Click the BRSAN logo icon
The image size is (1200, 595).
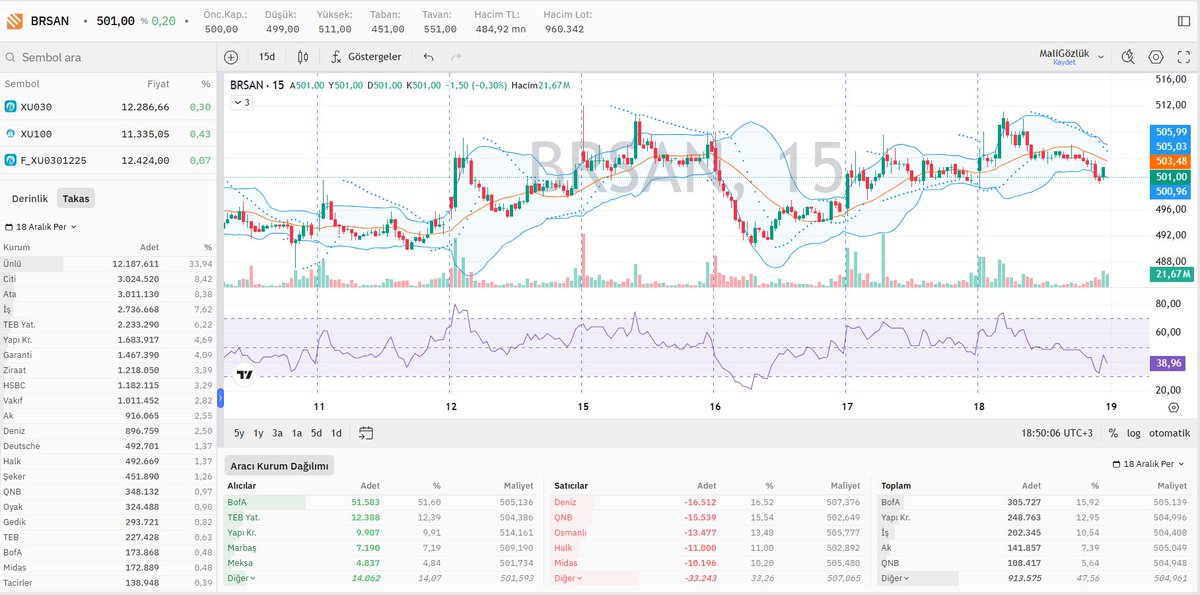coord(15,20)
